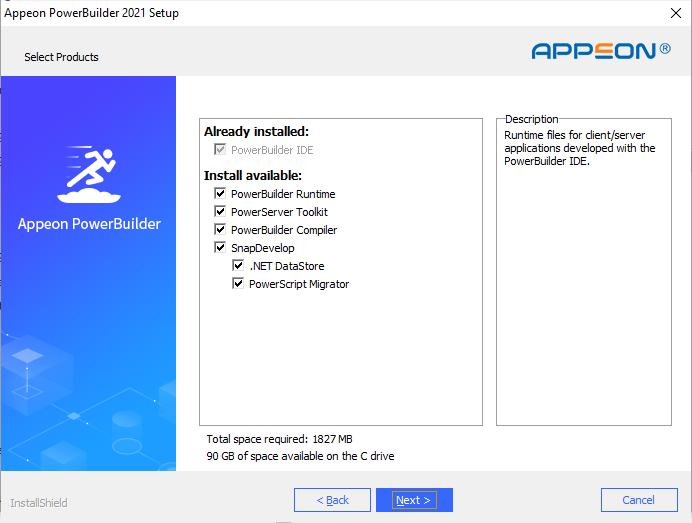This screenshot has height=523, width=692.
Task: Click the running figure PowerBuilder icon
Action: [88, 172]
